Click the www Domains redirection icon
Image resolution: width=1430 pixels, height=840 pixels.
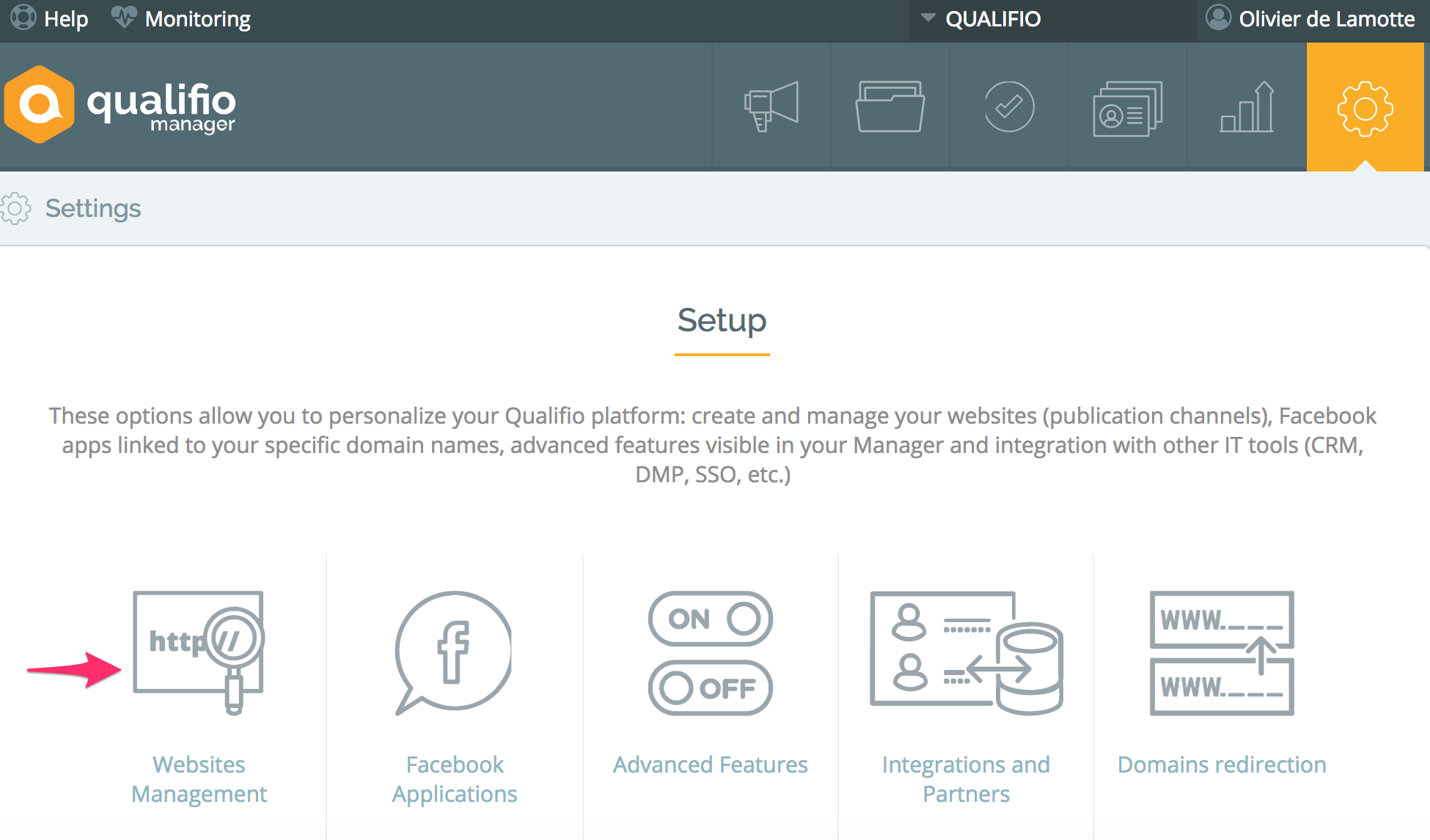point(1222,652)
